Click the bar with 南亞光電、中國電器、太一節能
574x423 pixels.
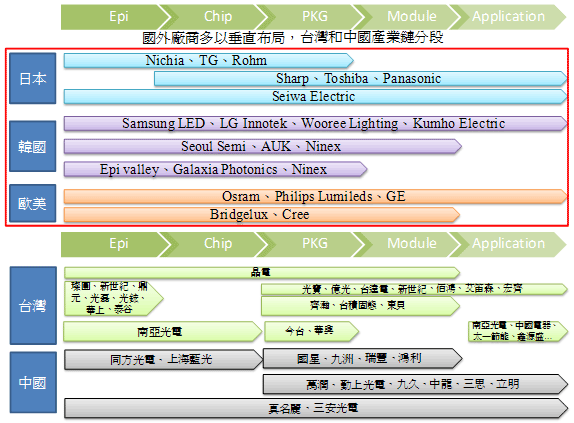click(x=518, y=332)
